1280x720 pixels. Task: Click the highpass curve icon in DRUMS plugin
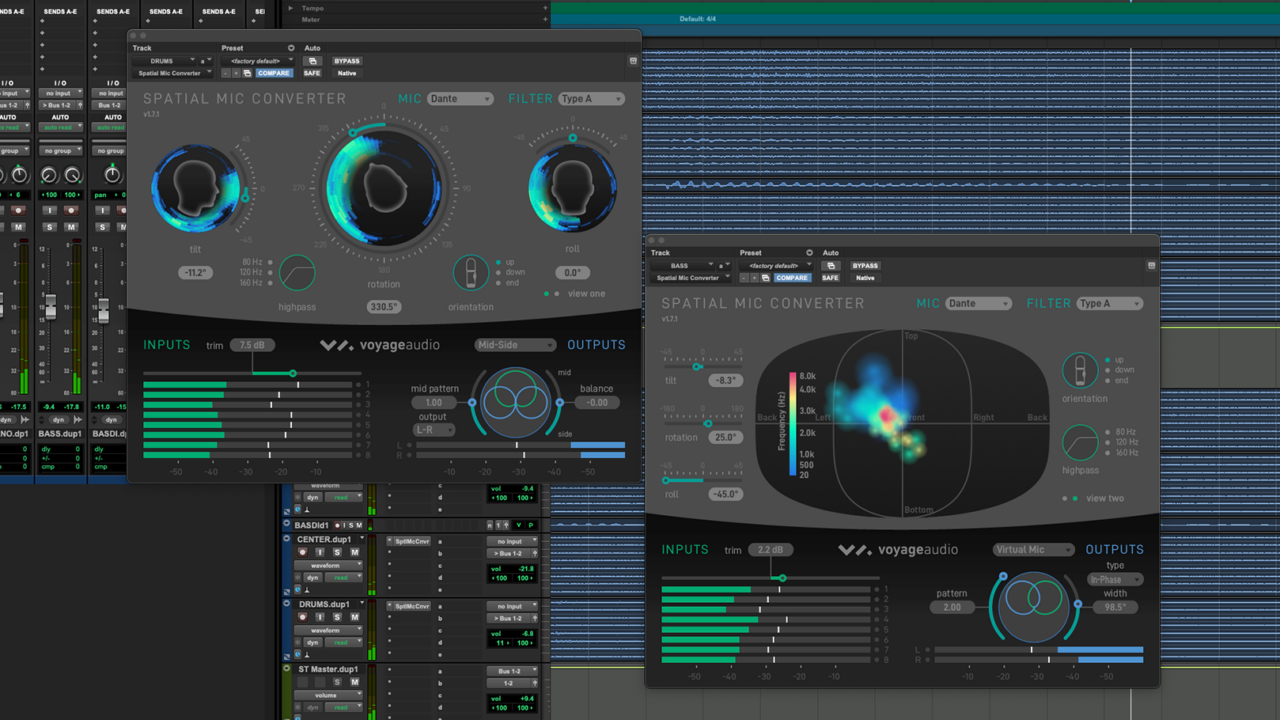[296, 271]
